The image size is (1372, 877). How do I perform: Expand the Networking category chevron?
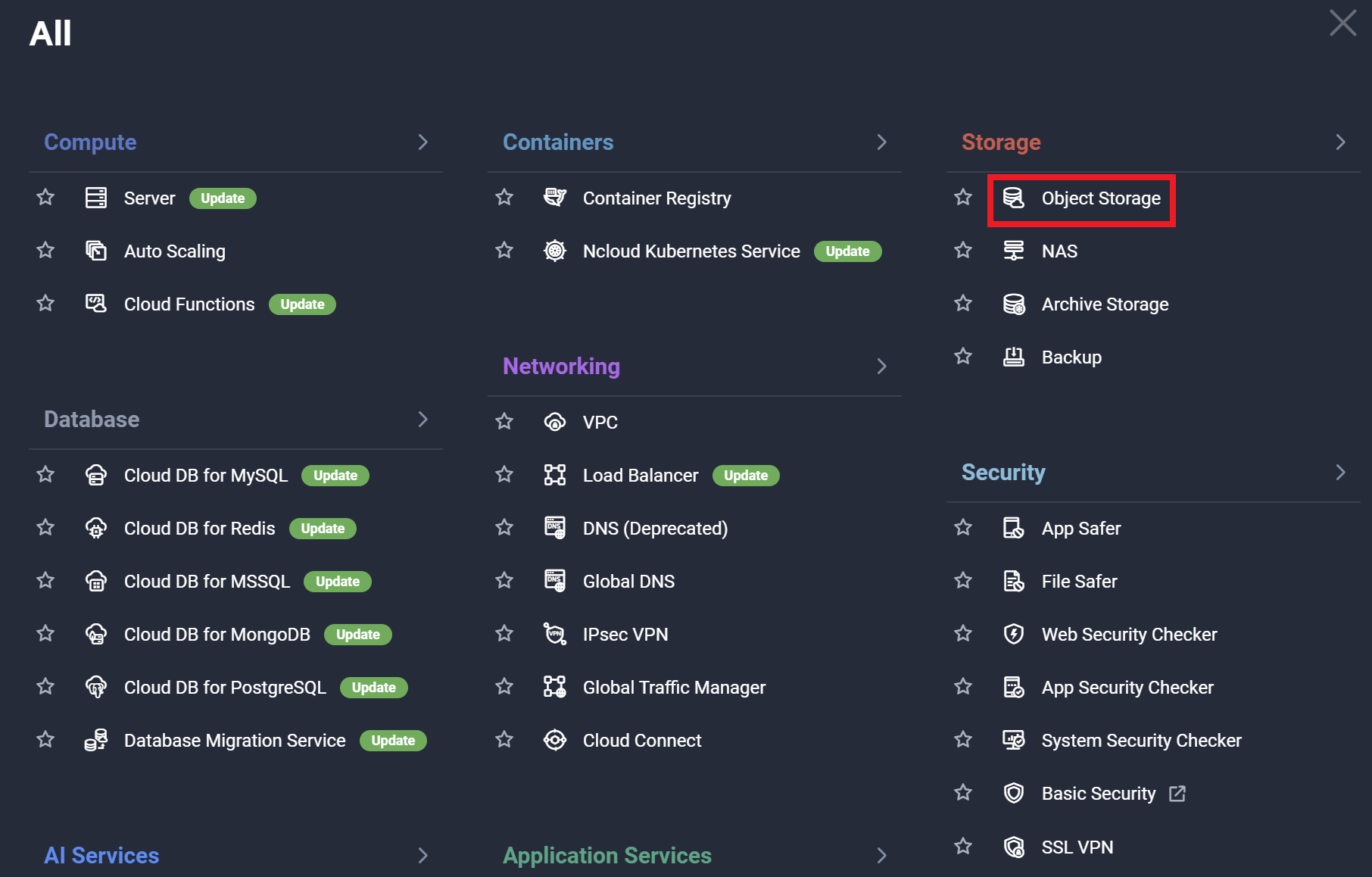882,366
